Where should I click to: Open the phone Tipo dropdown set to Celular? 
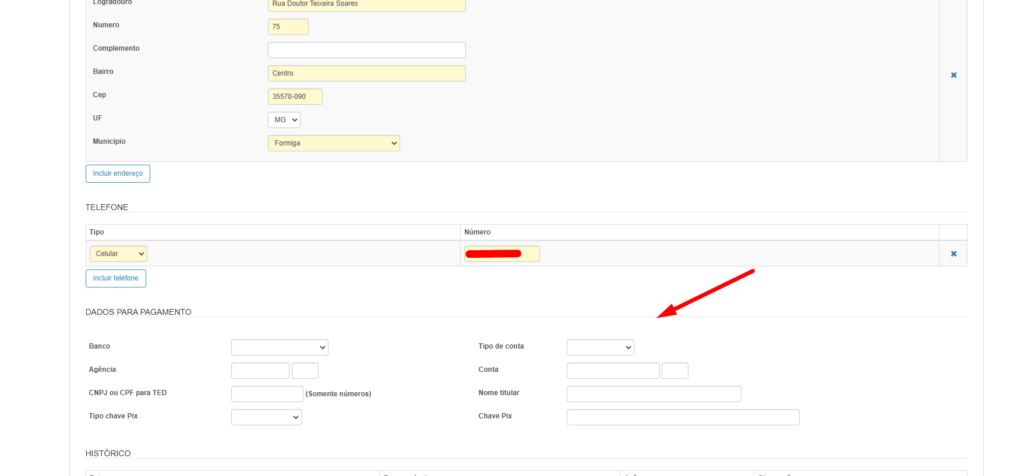[x=118, y=254]
